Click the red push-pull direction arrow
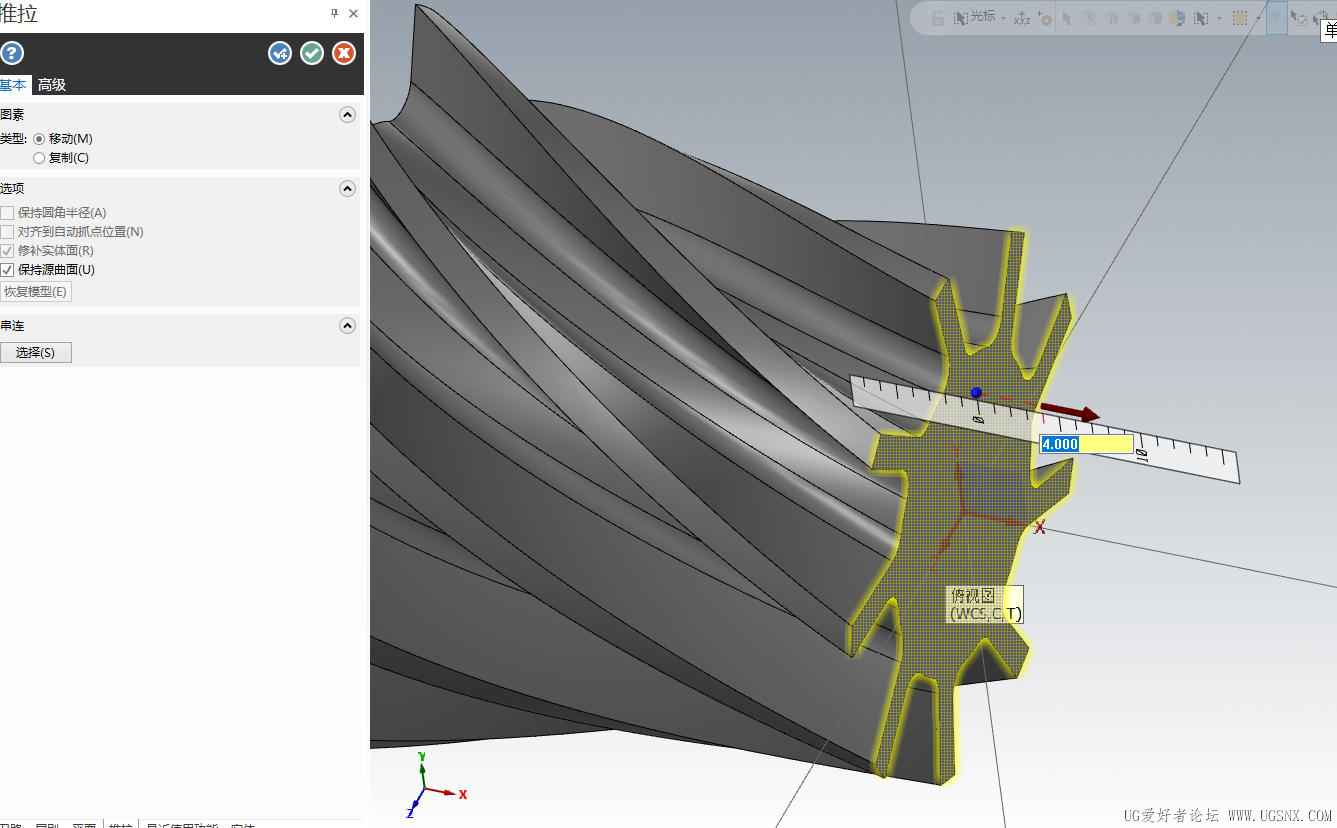The image size is (1337, 828). click(x=1071, y=412)
